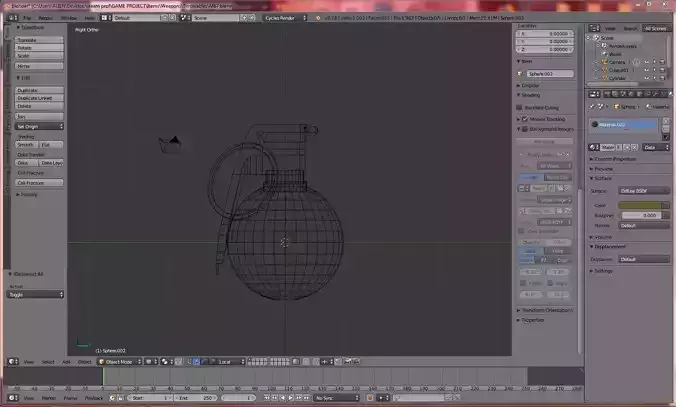This screenshot has height=407, width=676.
Task: Open the Object Mode dropdown
Action: [120, 361]
